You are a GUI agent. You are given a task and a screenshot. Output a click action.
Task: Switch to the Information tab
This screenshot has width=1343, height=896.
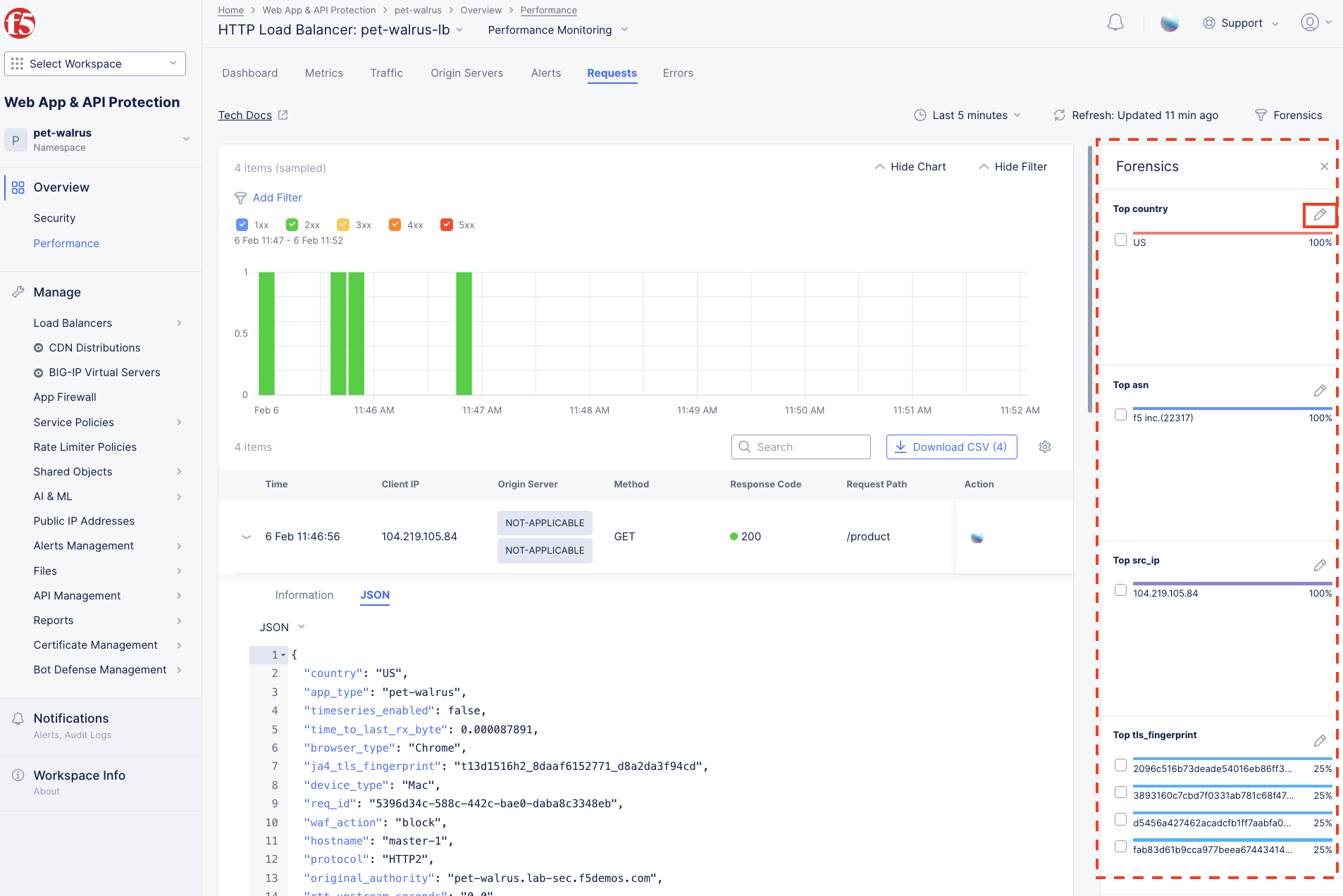coord(304,595)
